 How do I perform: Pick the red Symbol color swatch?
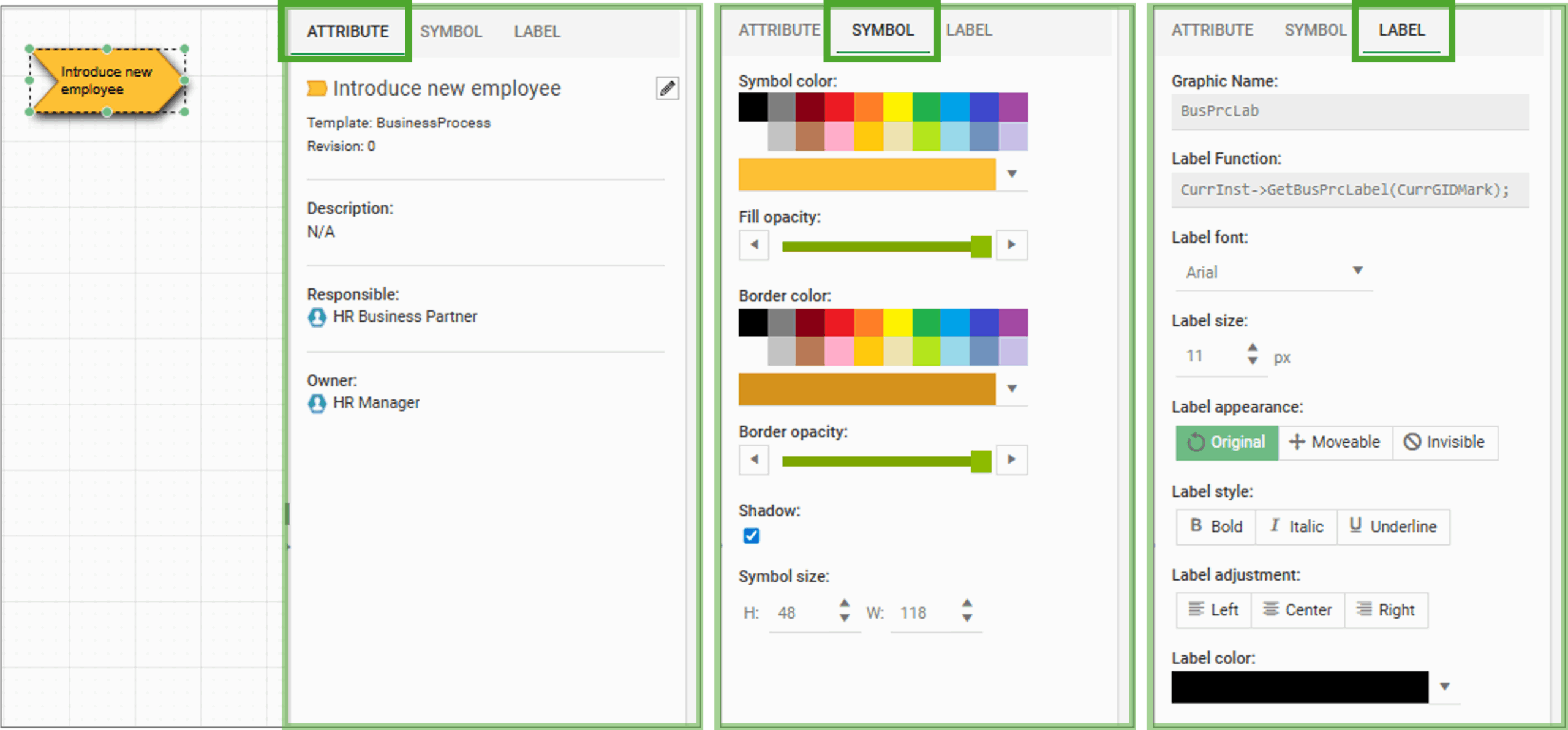[839, 108]
